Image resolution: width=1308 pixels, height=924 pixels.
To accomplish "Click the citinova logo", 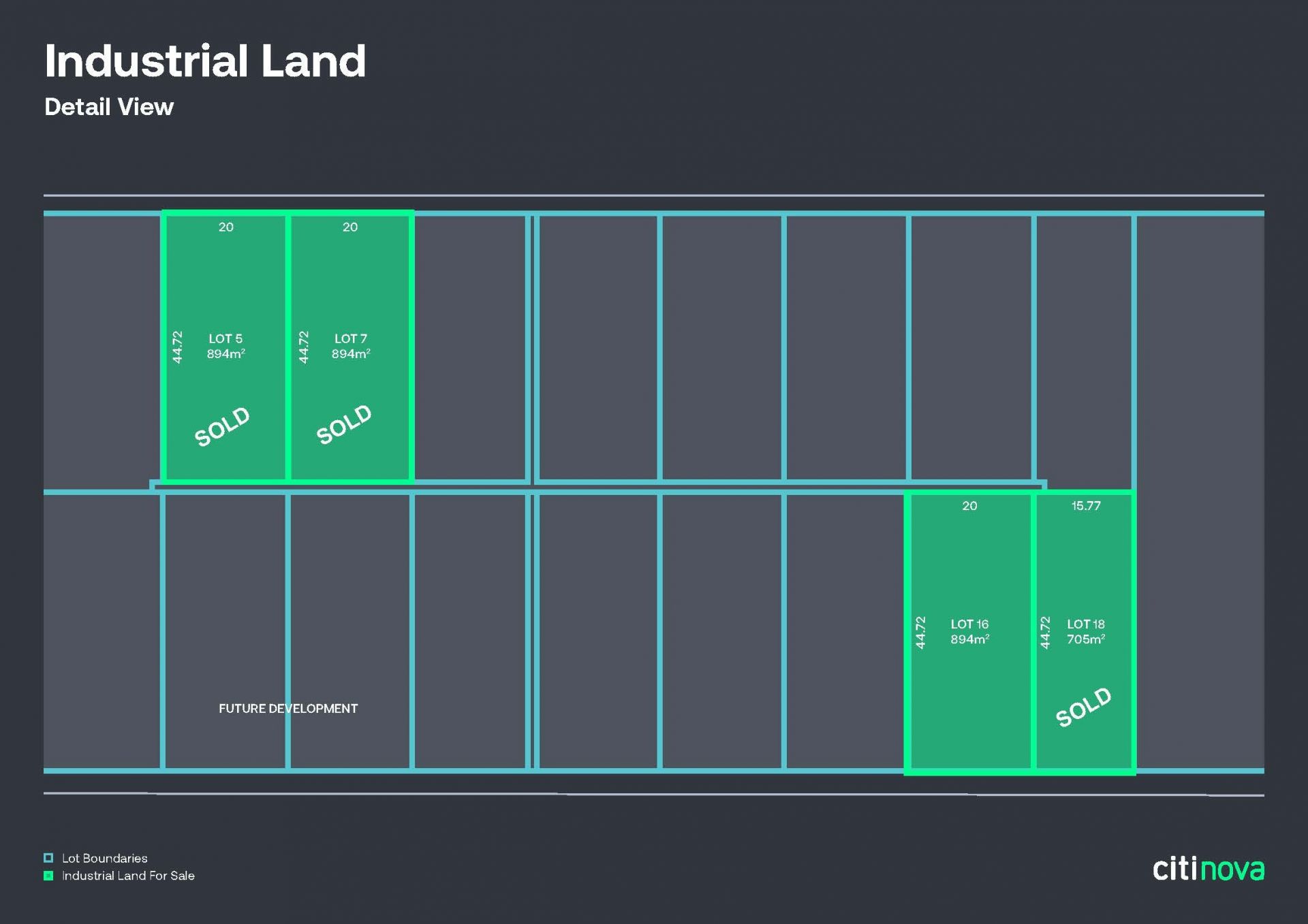I will coord(1207,869).
